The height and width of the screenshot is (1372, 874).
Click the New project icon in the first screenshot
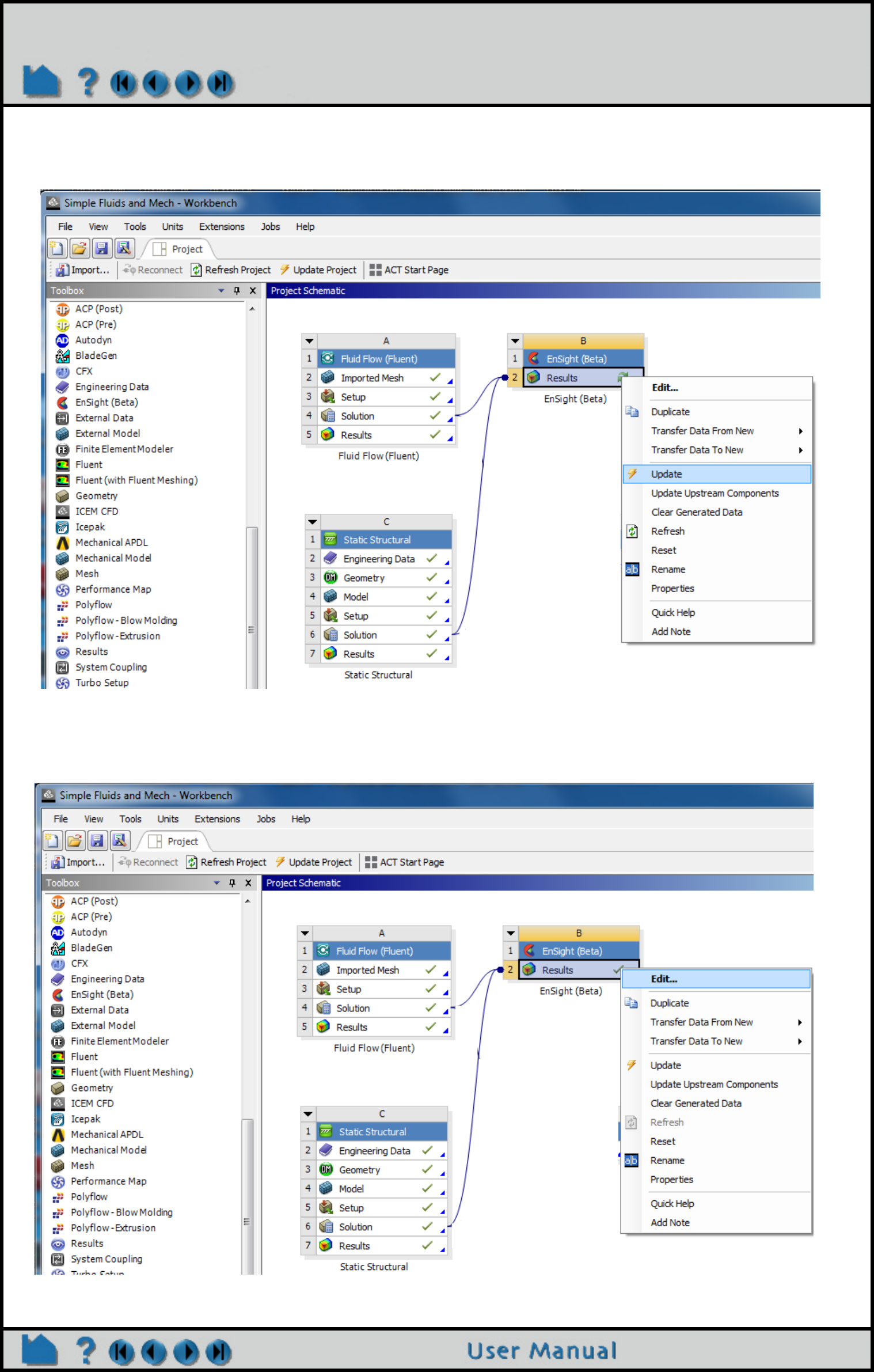pyautogui.click(x=57, y=248)
